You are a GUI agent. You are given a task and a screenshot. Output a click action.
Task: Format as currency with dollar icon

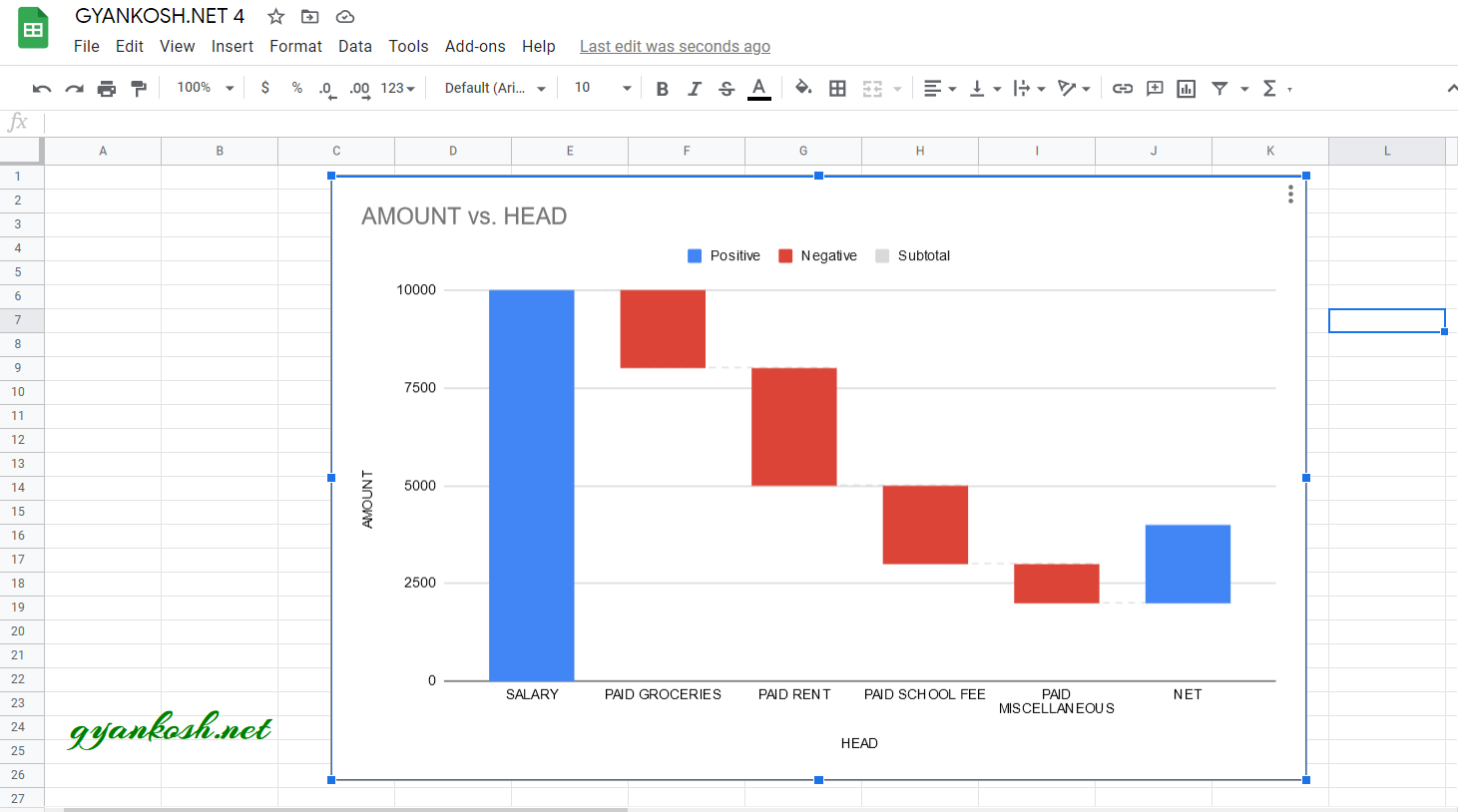pos(264,88)
